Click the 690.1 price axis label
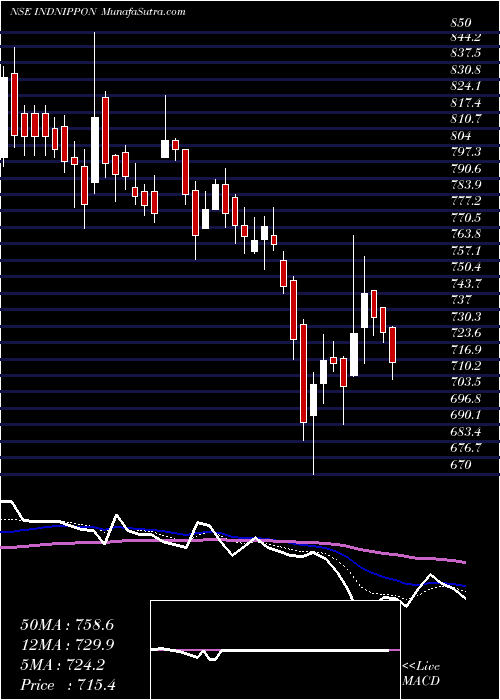Viewport: 500px width, 700px height. 466,416
